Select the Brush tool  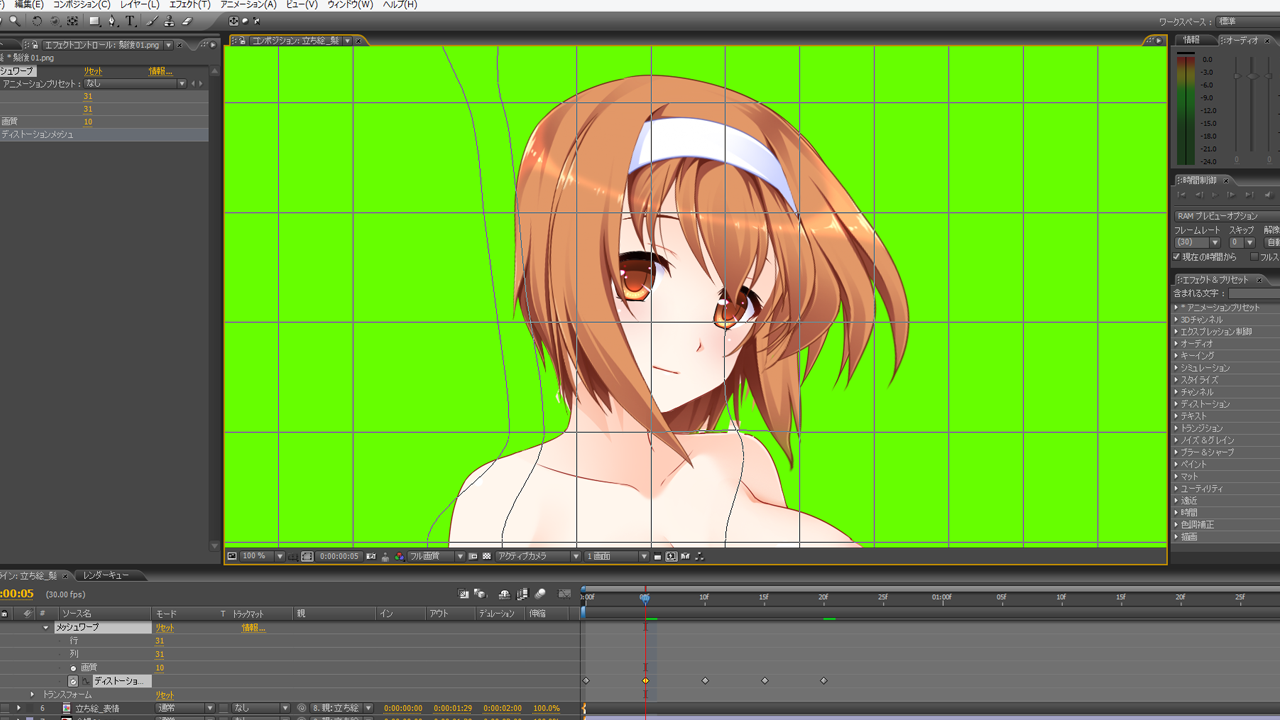point(152,20)
